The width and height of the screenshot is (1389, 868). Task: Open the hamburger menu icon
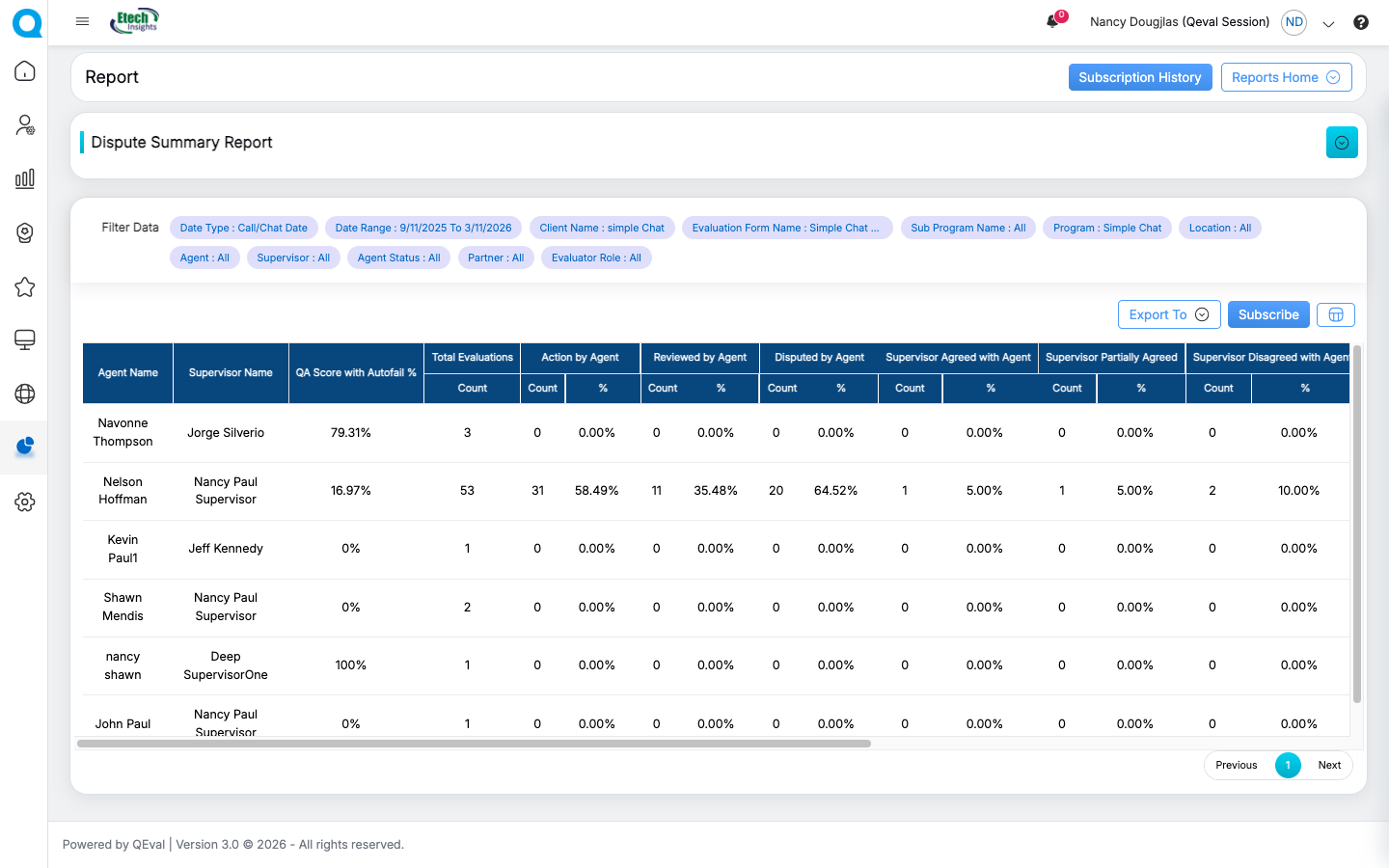82,21
